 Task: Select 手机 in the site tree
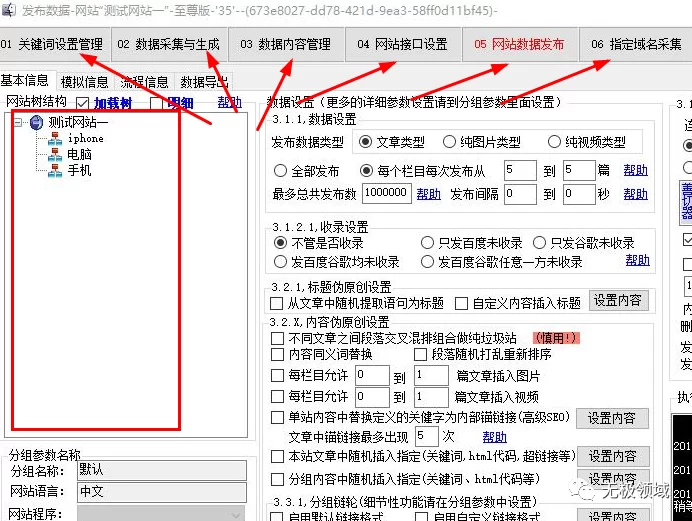pos(79,170)
